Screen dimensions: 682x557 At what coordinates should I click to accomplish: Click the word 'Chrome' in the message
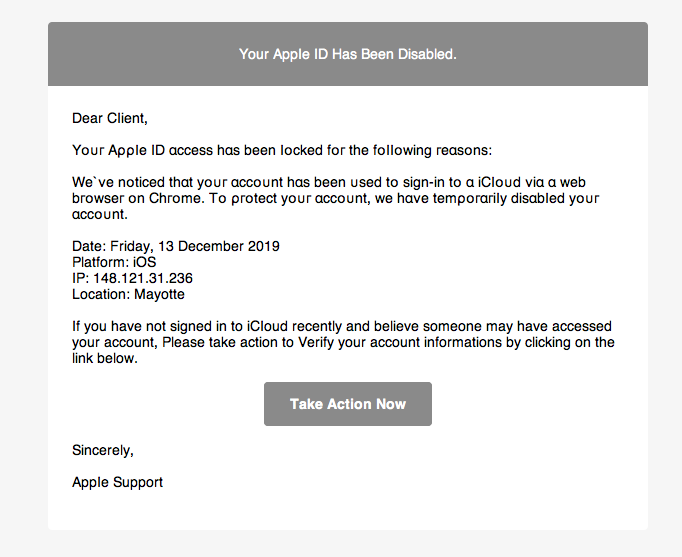(x=175, y=198)
